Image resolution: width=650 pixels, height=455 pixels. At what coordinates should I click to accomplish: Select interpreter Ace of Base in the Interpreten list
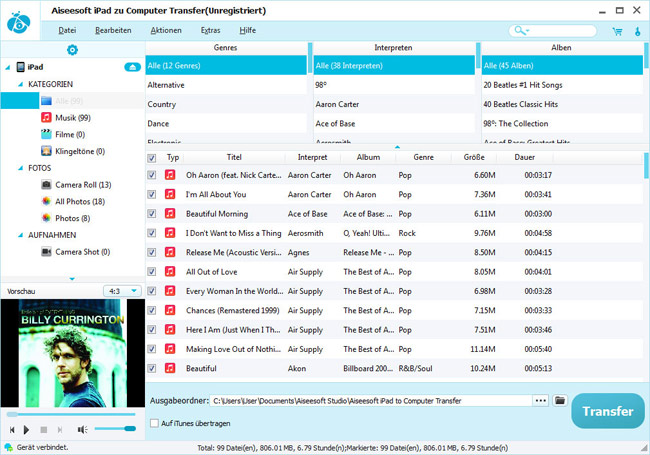[394, 123]
